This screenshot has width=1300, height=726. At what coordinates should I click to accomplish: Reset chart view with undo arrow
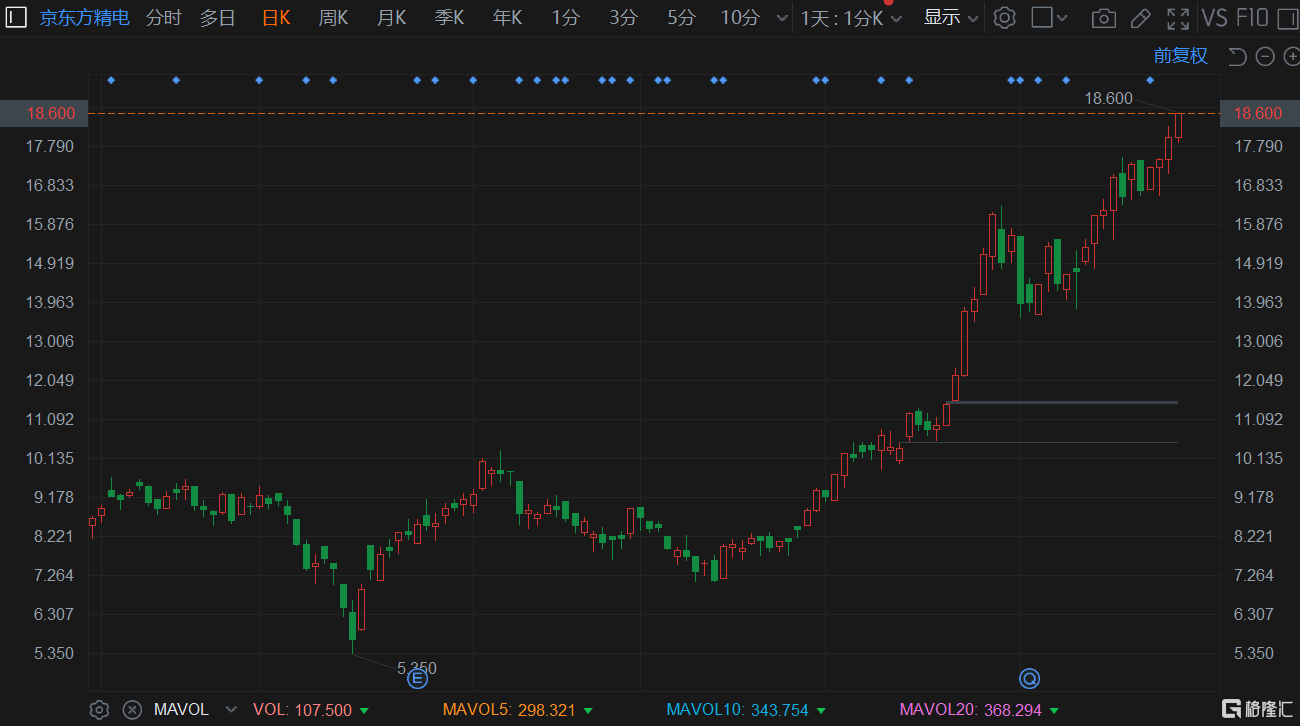1237,56
